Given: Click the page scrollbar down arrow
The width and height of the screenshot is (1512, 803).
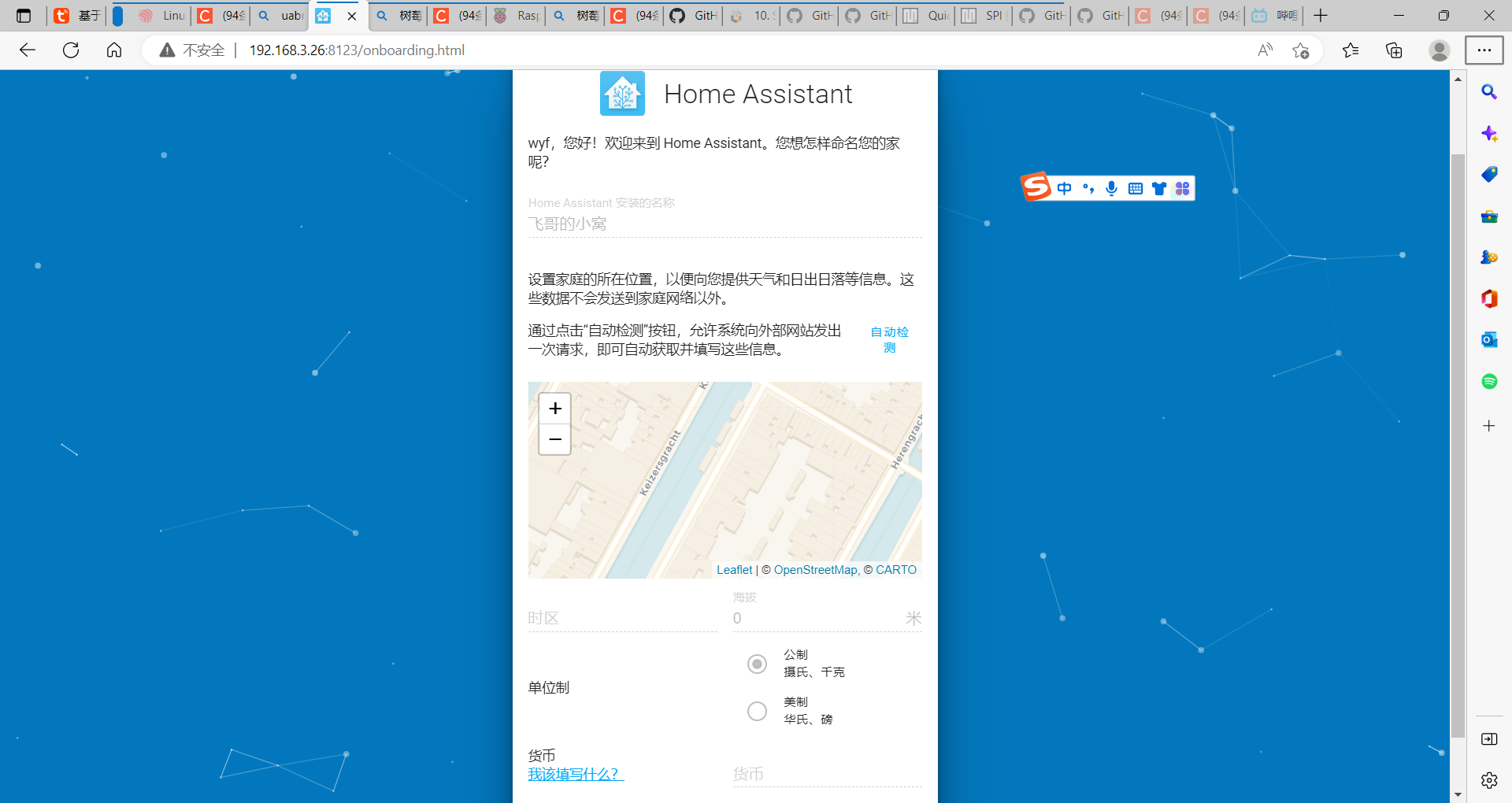Looking at the screenshot, I should click(x=1458, y=795).
